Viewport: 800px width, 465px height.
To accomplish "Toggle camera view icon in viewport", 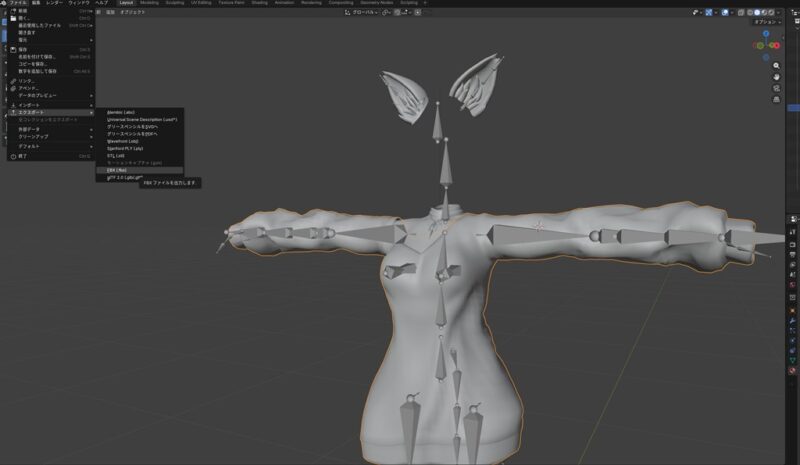I will (x=777, y=89).
